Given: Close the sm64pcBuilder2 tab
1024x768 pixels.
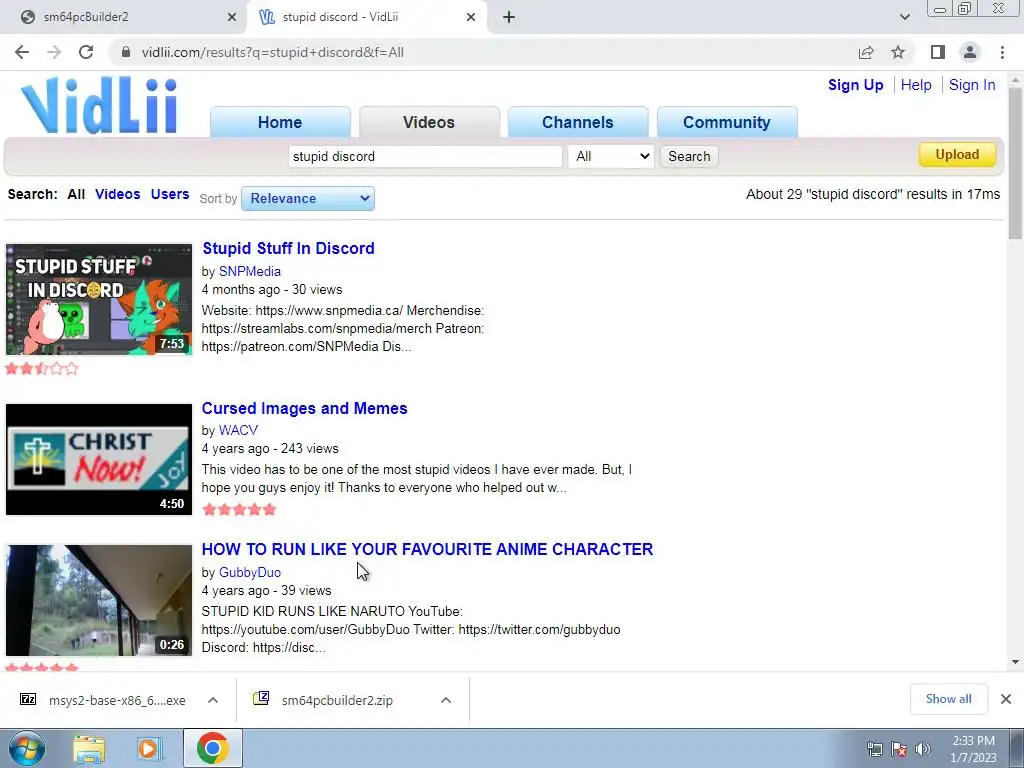Looking at the screenshot, I should tap(232, 17).
